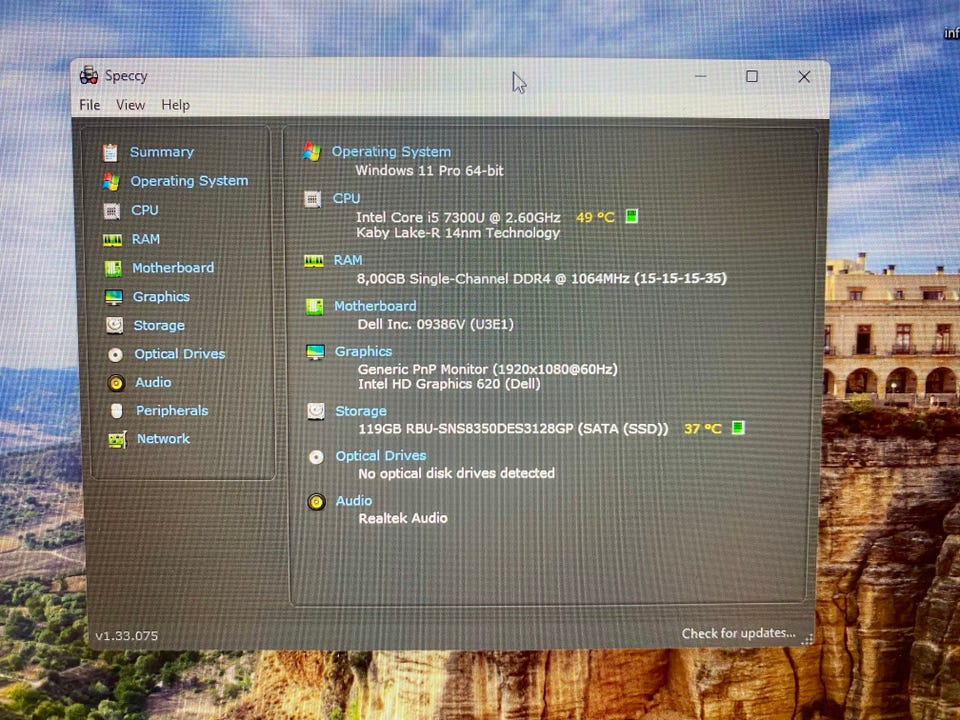Click the Graphics monitor icon in sidebar

click(113, 297)
